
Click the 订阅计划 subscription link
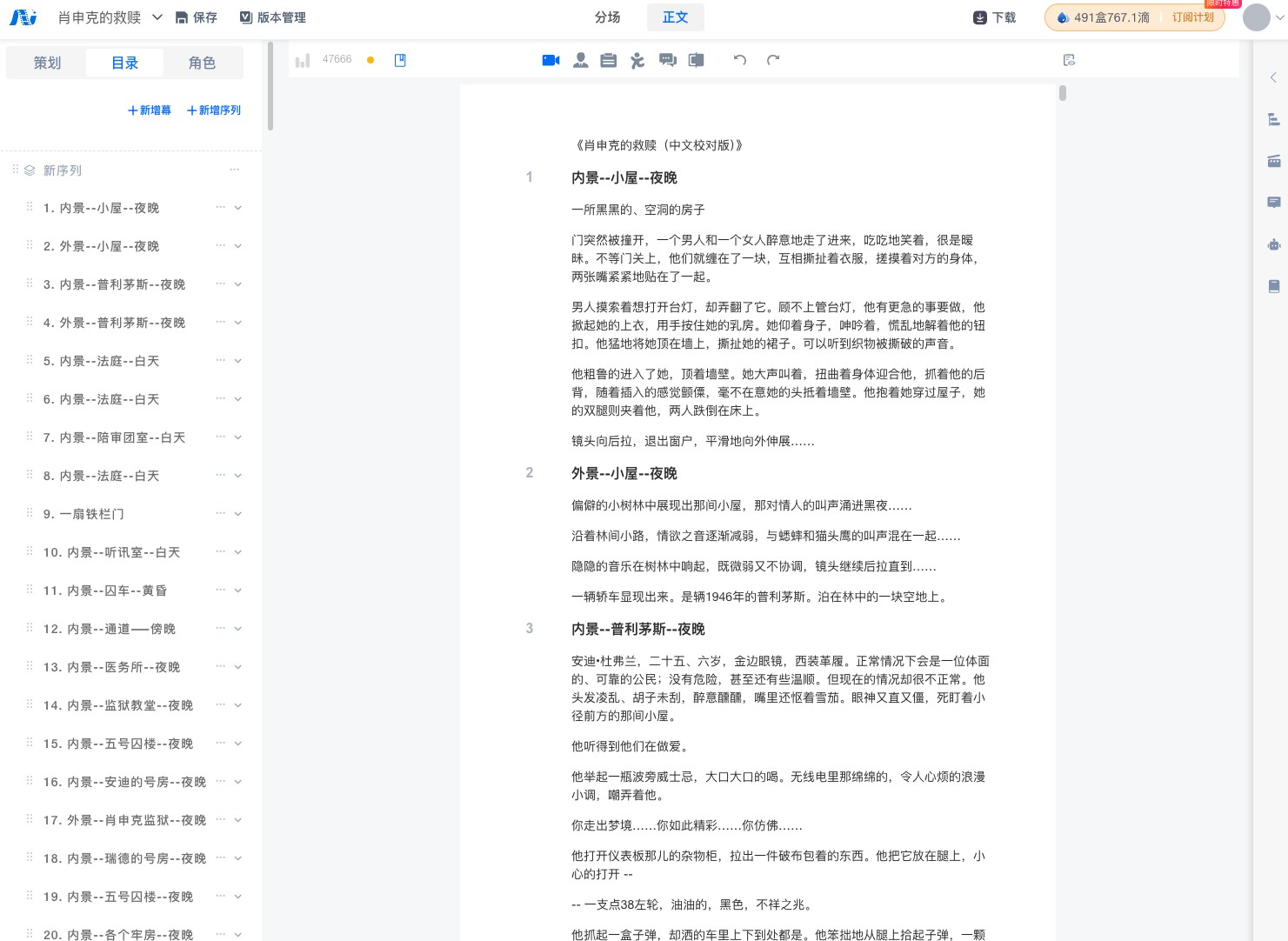tap(1193, 17)
